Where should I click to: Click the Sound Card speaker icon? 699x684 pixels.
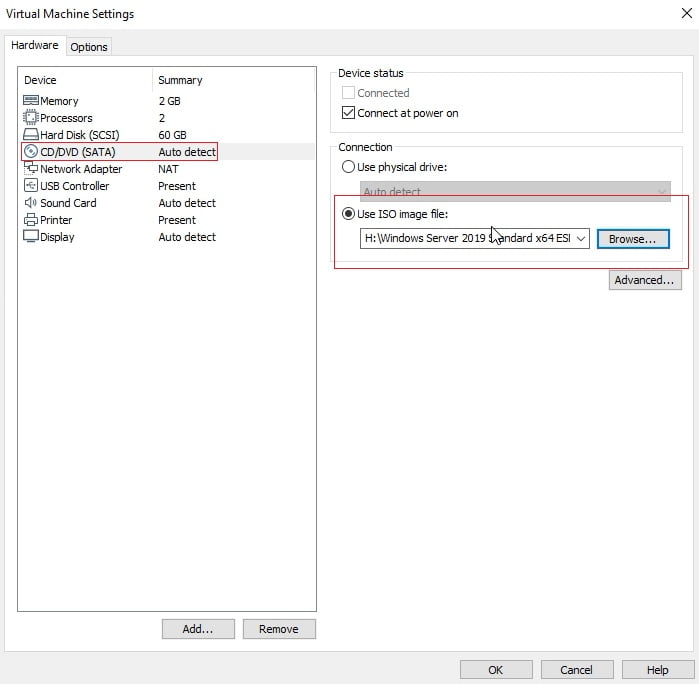click(x=31, y=202)
